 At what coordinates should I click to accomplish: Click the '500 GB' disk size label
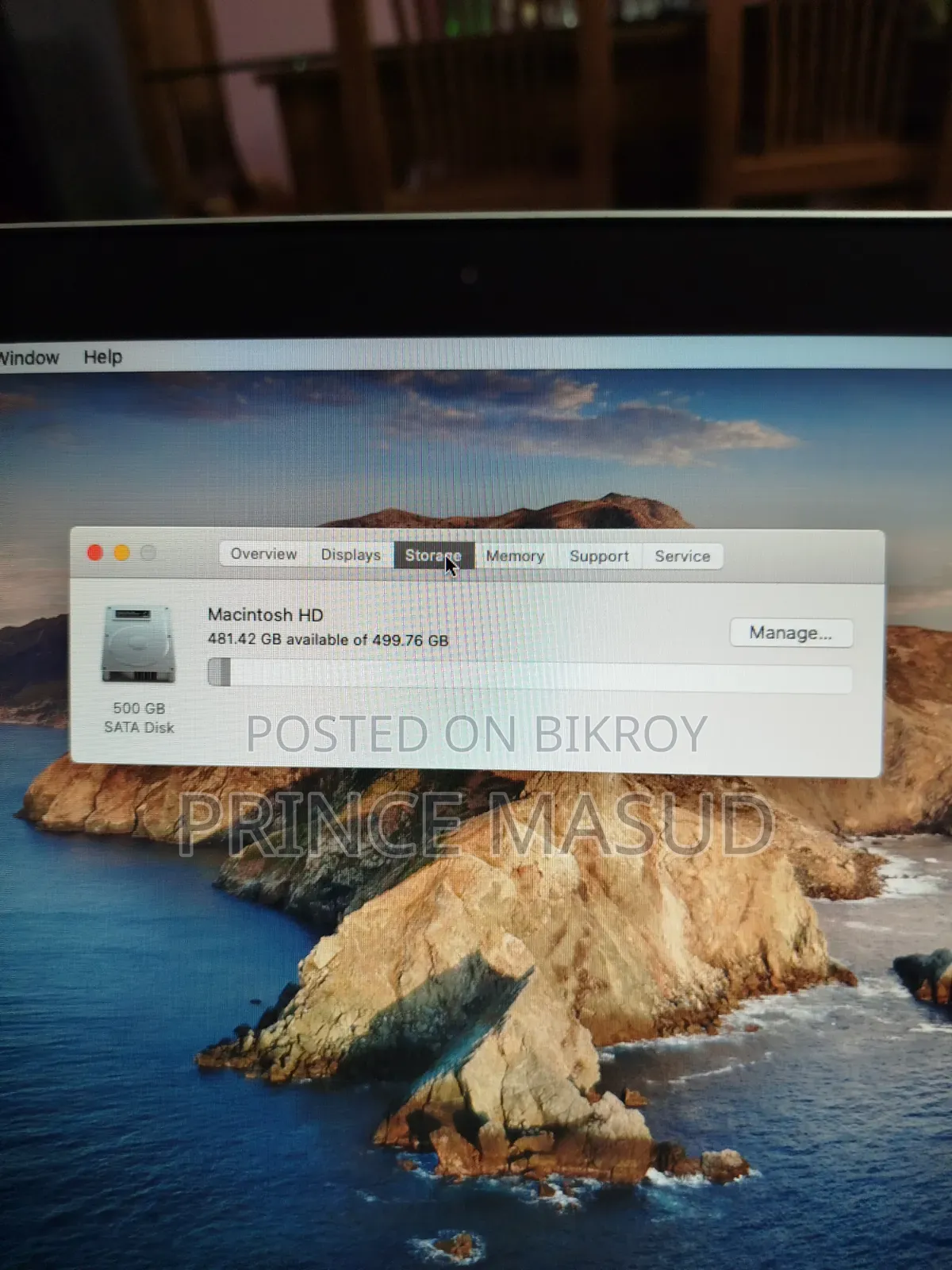[x=139, y=708]
